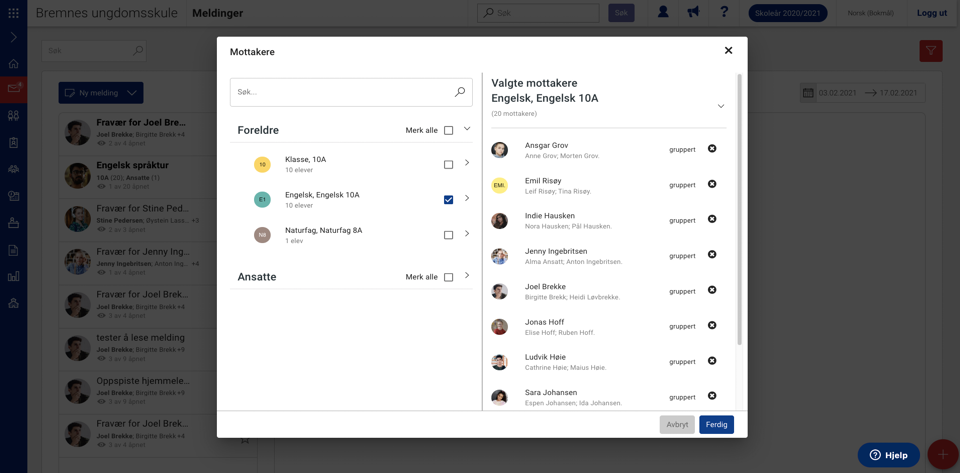Viewport: 960px width, 473px height.
Task: Collapse the Foreldre section chevron
Action: point(467,129)
